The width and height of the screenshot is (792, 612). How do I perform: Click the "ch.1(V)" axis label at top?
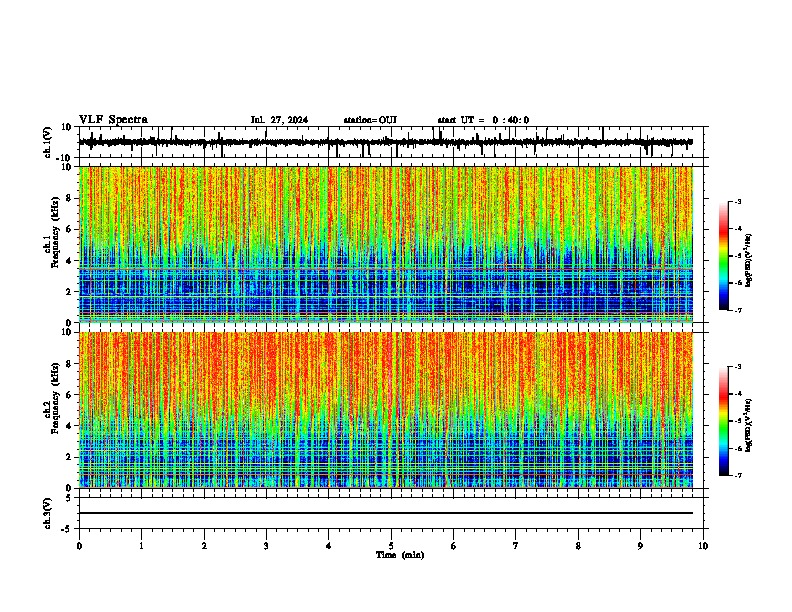click(x=48, y=142)
